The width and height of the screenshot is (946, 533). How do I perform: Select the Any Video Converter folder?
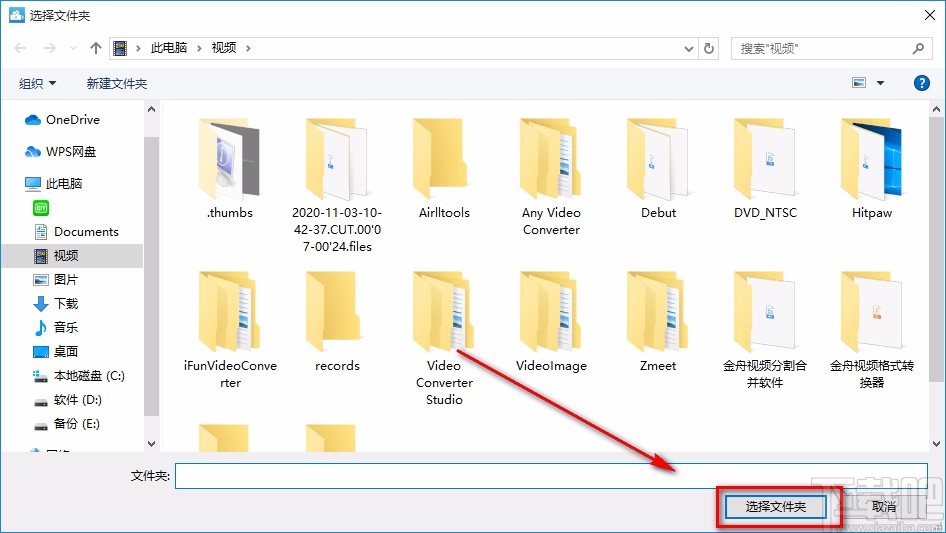[551, 177]
